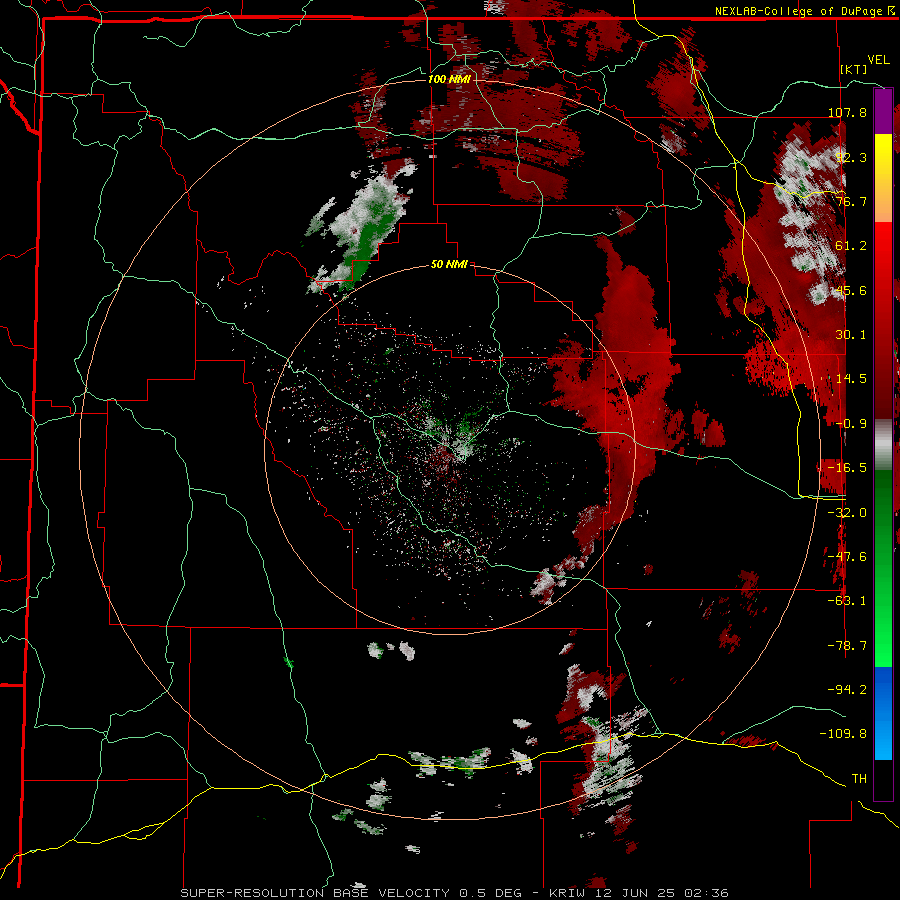Viewport: 900px width, 900px height.
Task: Click the [KT] units label
Action: click(854, 69)
